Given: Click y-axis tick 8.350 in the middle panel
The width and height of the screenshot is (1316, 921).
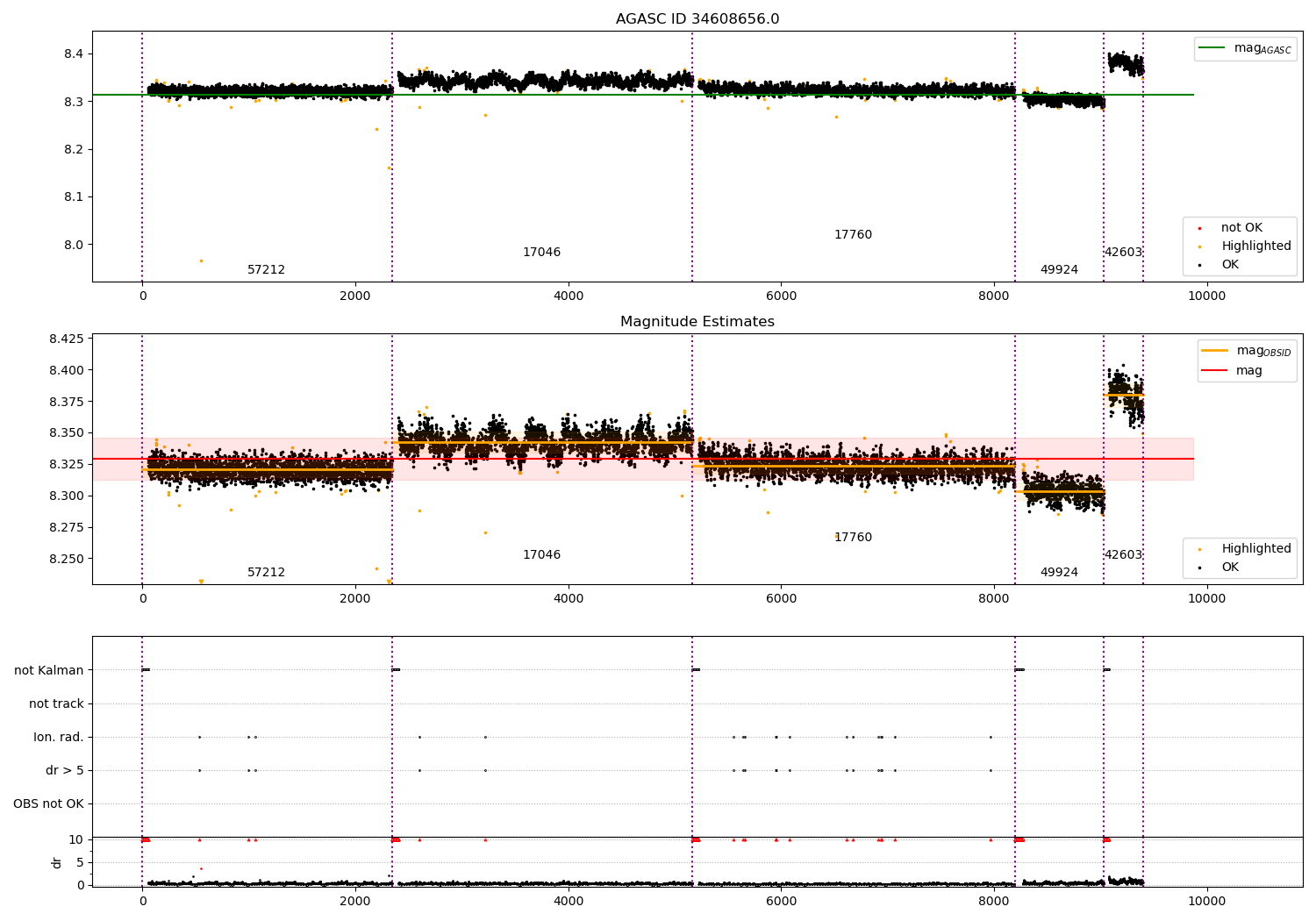Looking at the screenshot, I should (x=67, y=433).
